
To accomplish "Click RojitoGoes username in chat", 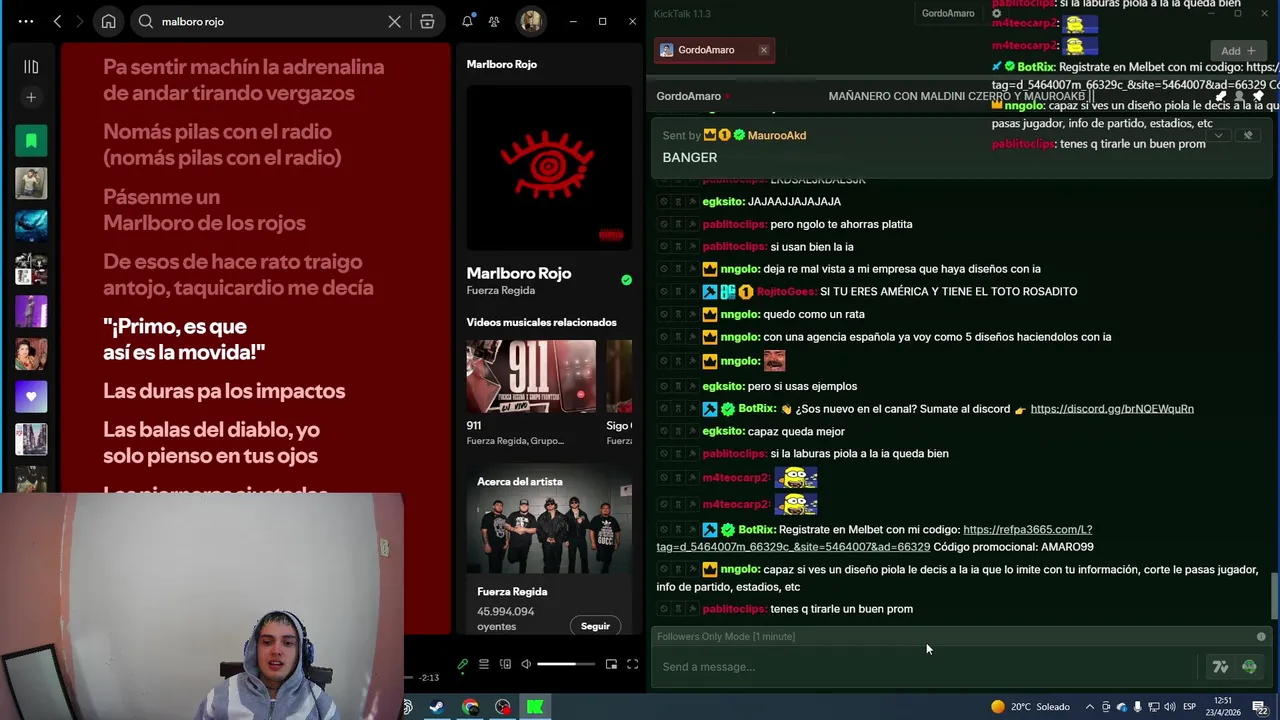I will point(786,292).
